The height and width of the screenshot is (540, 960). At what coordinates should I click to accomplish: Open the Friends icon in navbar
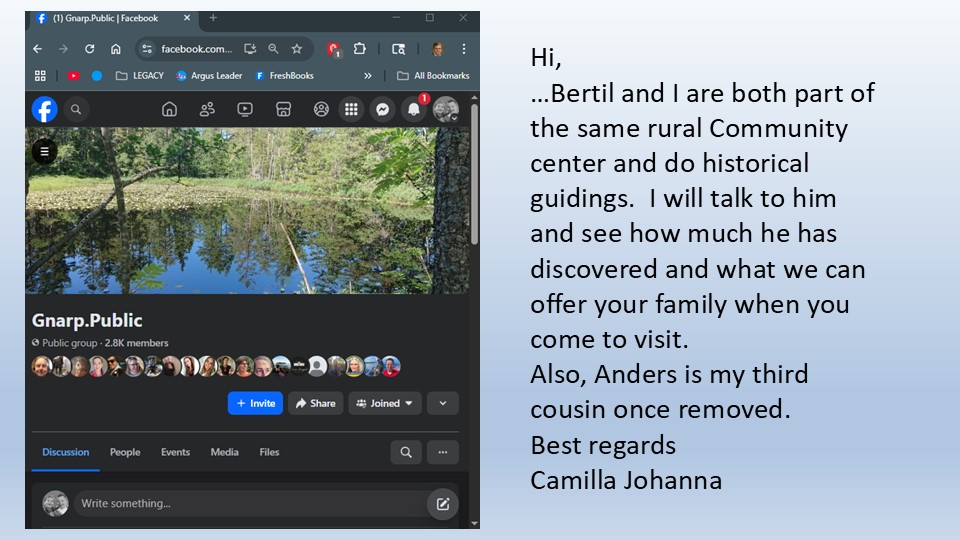tap(207, 110)
